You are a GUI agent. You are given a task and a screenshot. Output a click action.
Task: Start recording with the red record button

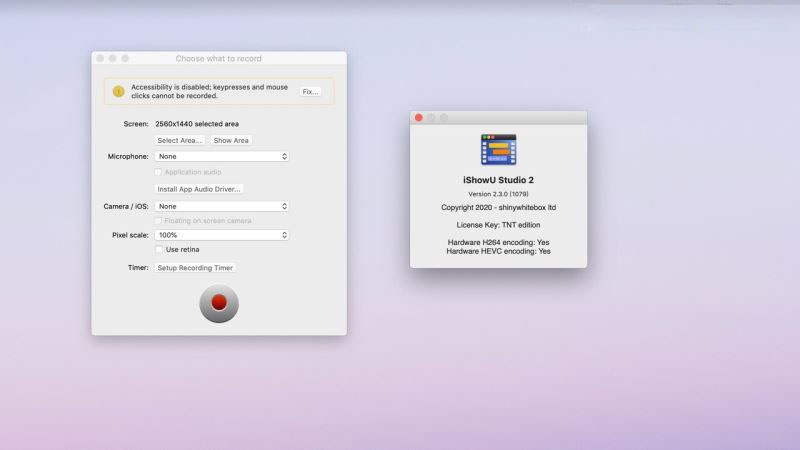(x=219, y=304)
